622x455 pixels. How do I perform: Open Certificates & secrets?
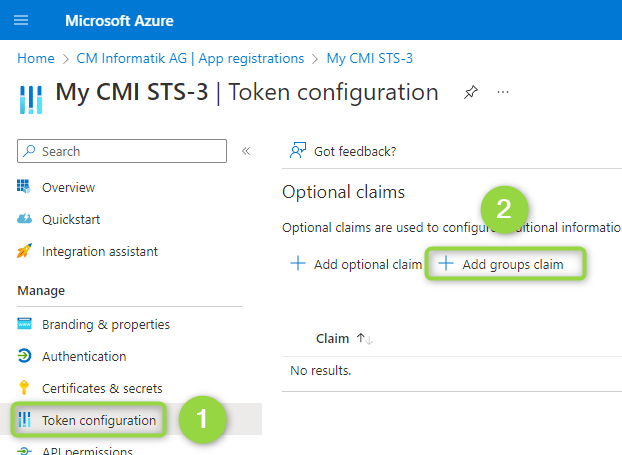tap(102, 388)
